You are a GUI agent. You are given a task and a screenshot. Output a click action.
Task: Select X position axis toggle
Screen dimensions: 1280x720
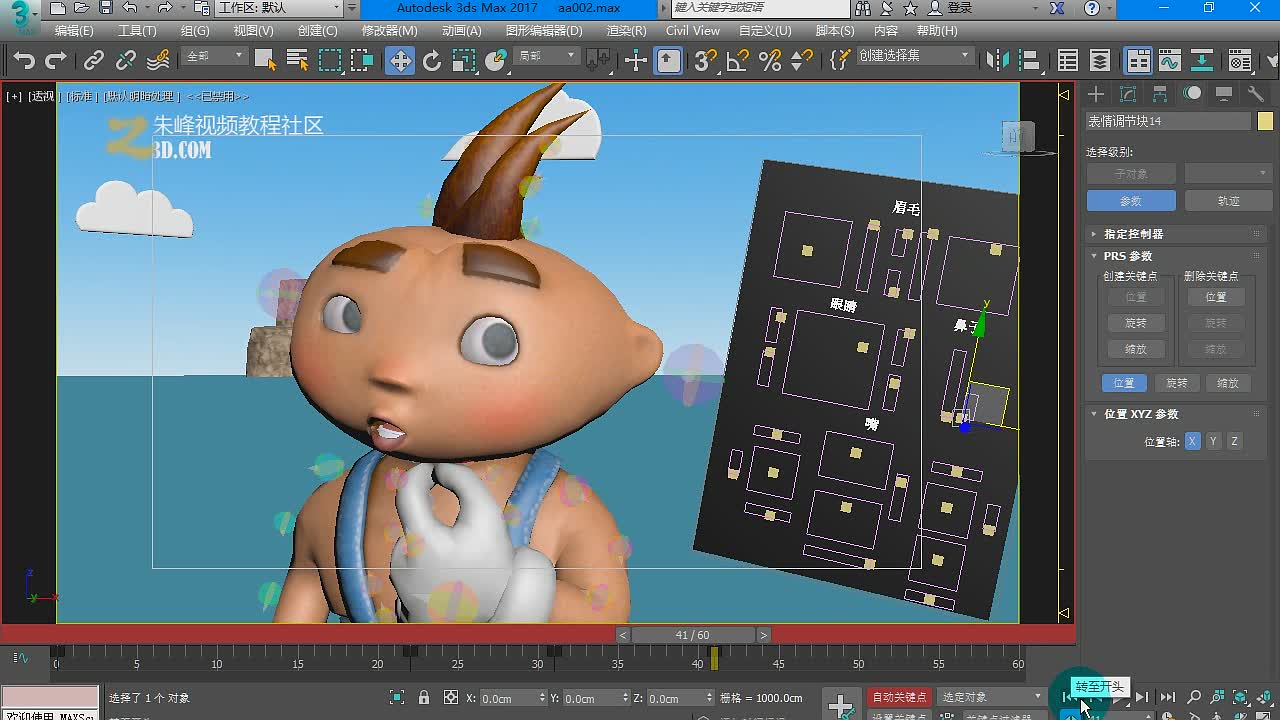coord(1192,441)
